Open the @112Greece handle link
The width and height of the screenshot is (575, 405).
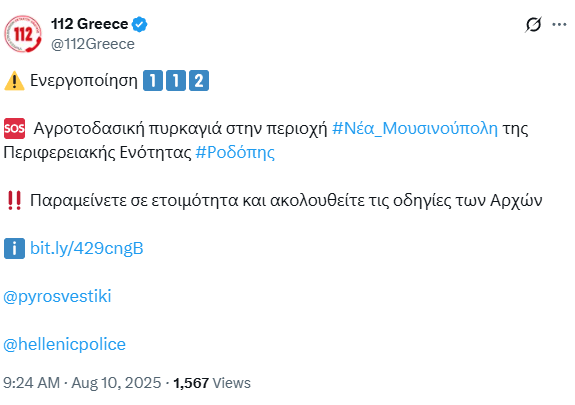pos(93,44)
